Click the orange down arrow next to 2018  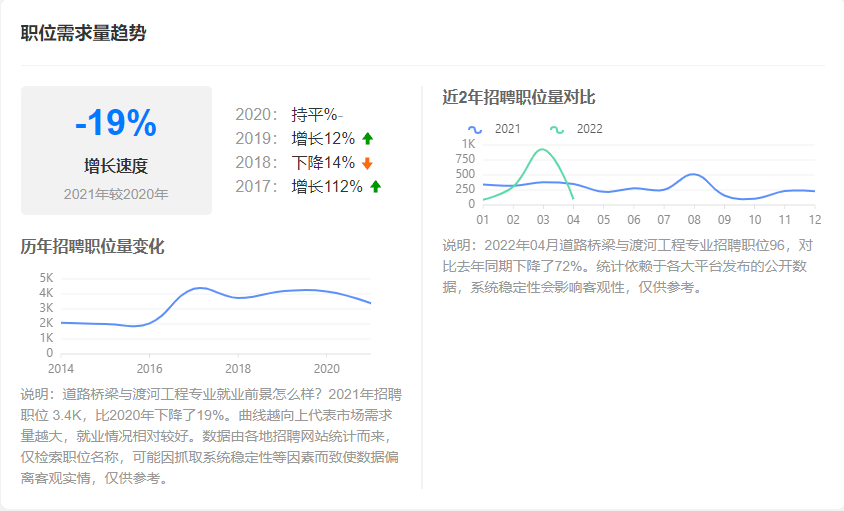coord(367,163)
